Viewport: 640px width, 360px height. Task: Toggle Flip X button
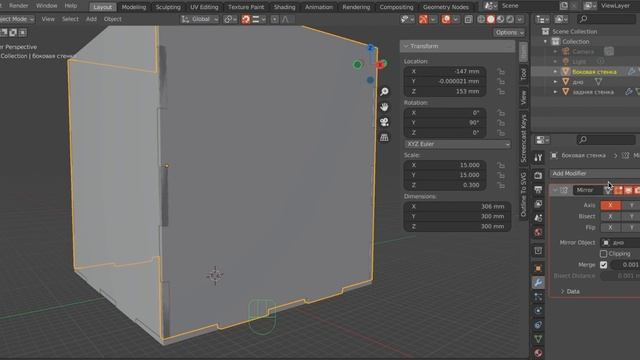coord(610,227)
